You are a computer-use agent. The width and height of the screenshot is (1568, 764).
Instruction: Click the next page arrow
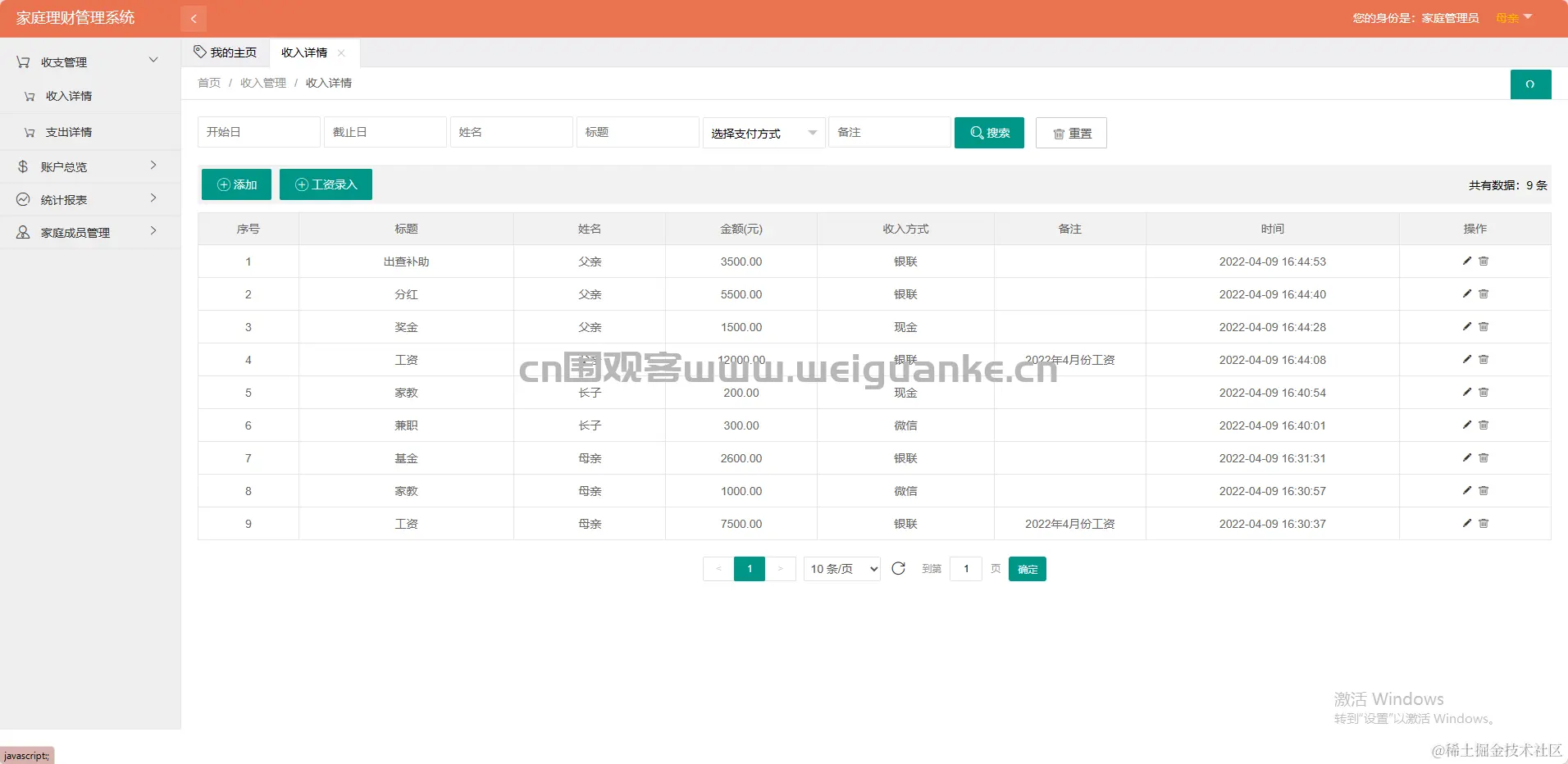tap(781, 569)
